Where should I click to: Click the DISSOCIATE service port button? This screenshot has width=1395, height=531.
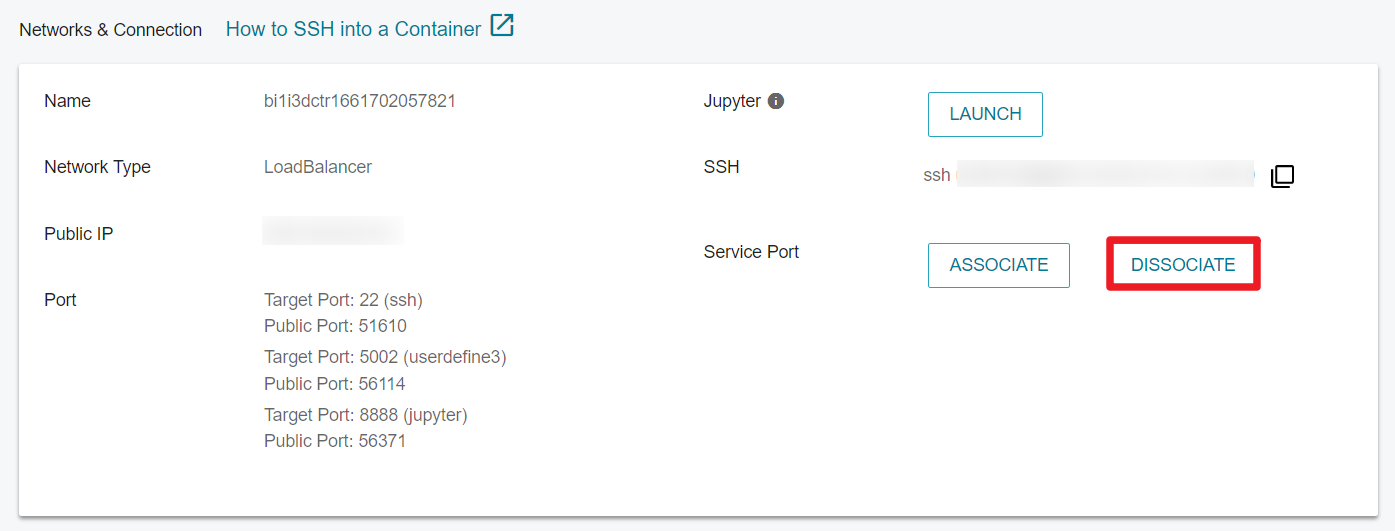click(1183, 265)
